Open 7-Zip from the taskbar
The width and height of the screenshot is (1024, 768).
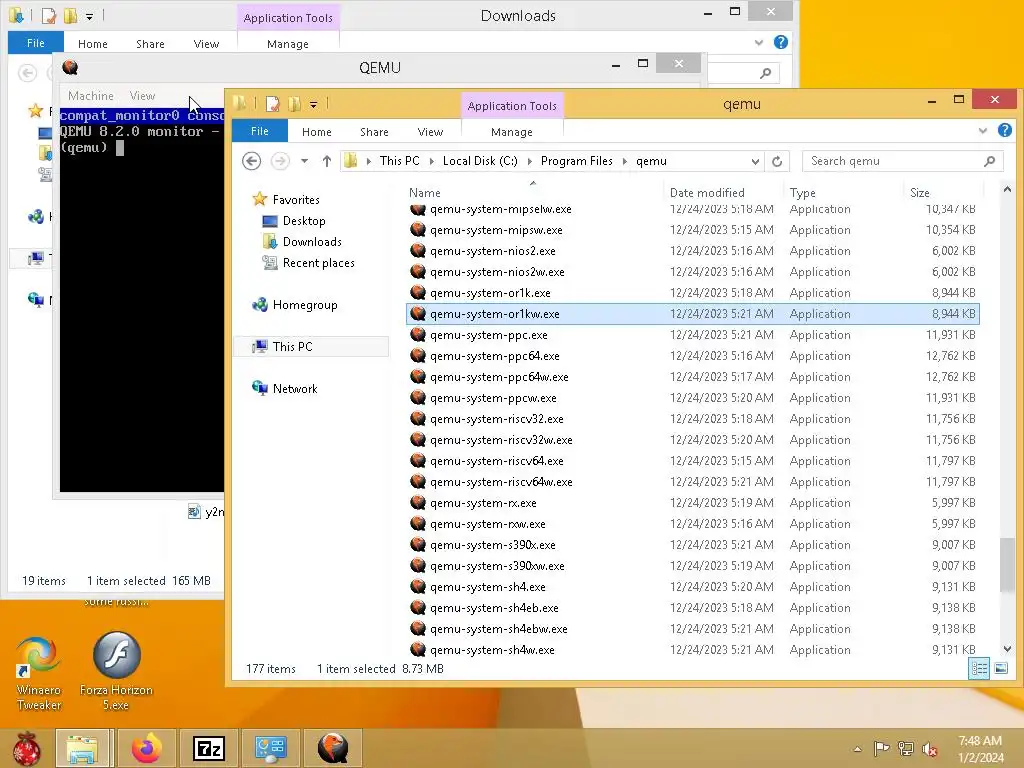pyautogui.click(x=208, y=748)
